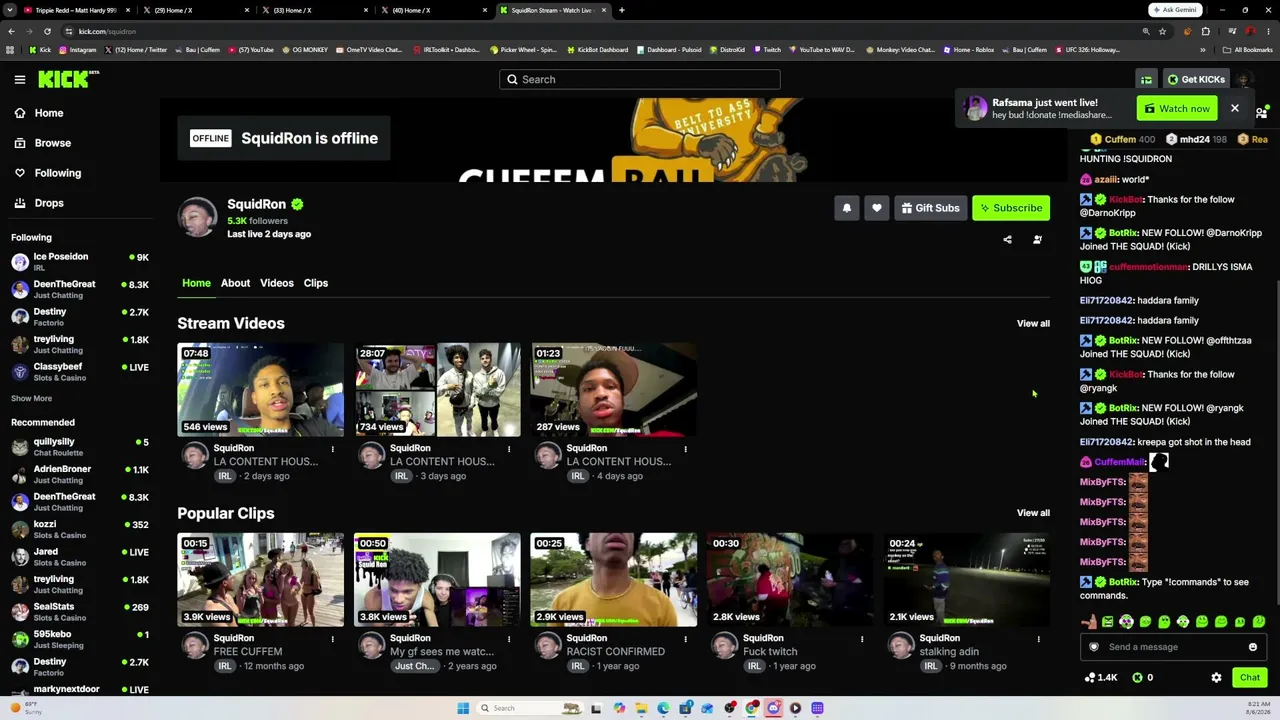Click the Get KICKs button

[1194, 80]
